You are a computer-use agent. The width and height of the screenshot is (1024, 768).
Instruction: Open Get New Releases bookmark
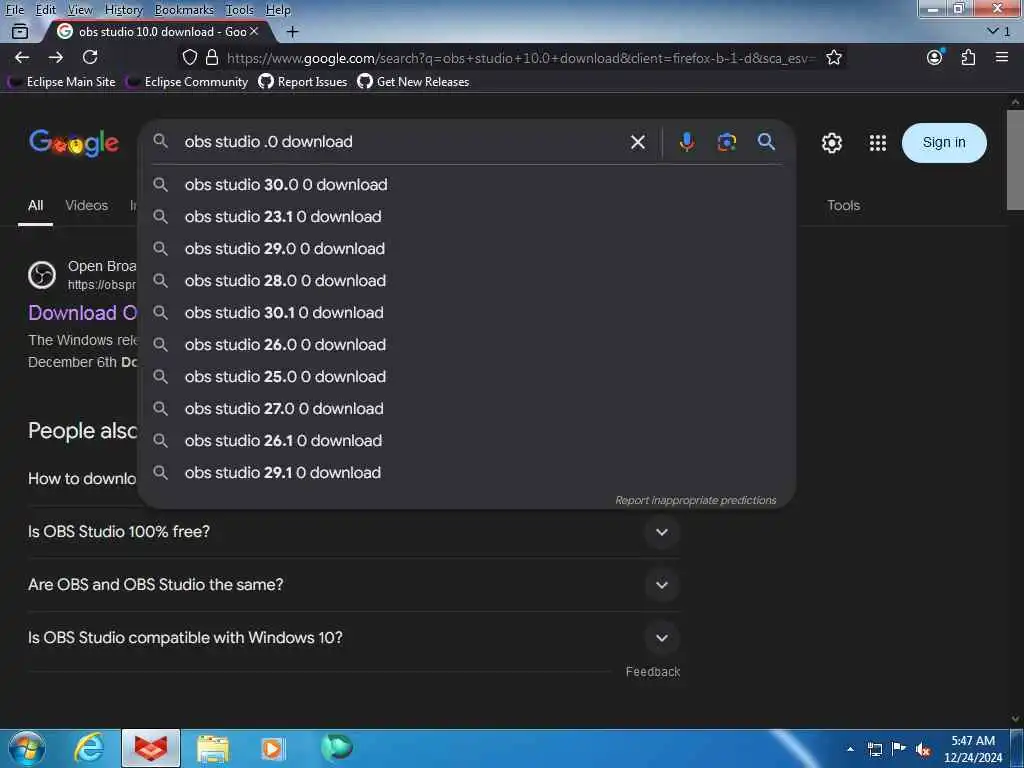point(413,82)
